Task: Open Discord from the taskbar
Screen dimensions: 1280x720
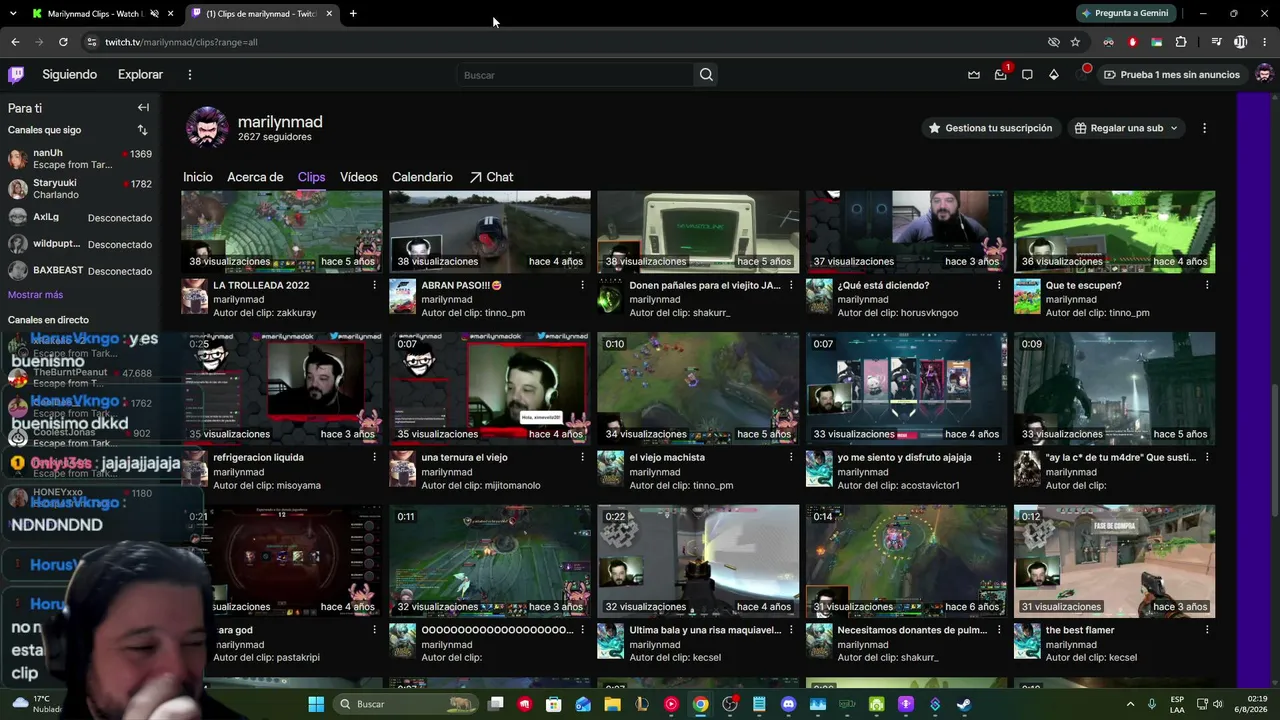Action: (x=788, y=704)
